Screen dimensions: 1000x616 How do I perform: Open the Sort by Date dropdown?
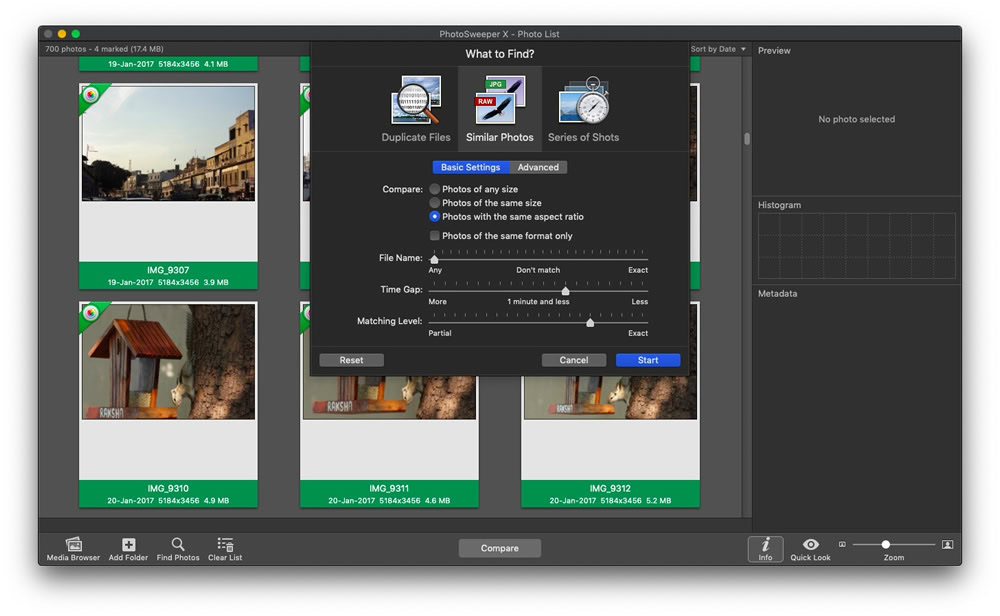pos(718,49)
